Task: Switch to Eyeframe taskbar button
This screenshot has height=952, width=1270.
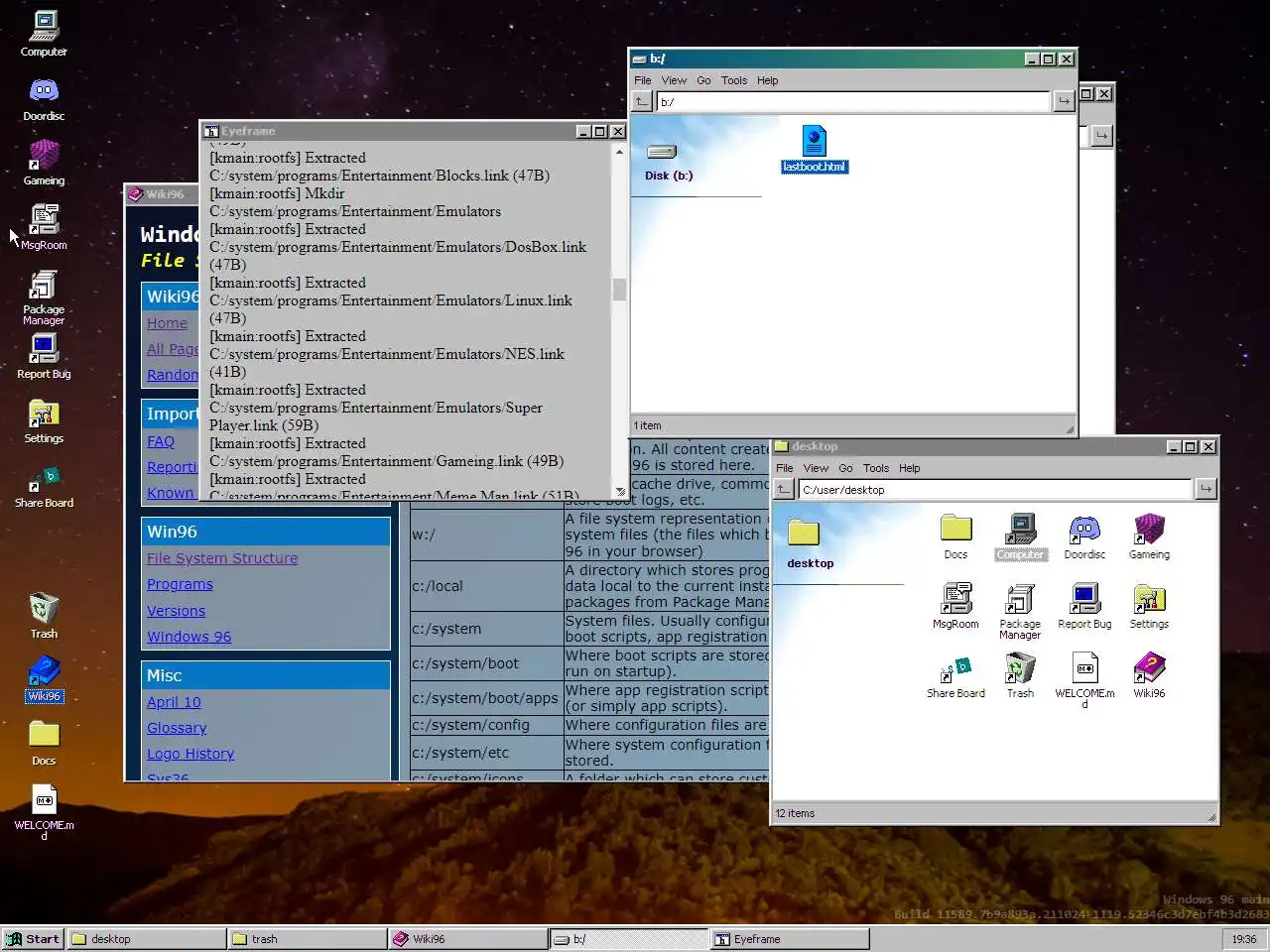Action: (790, 939)
